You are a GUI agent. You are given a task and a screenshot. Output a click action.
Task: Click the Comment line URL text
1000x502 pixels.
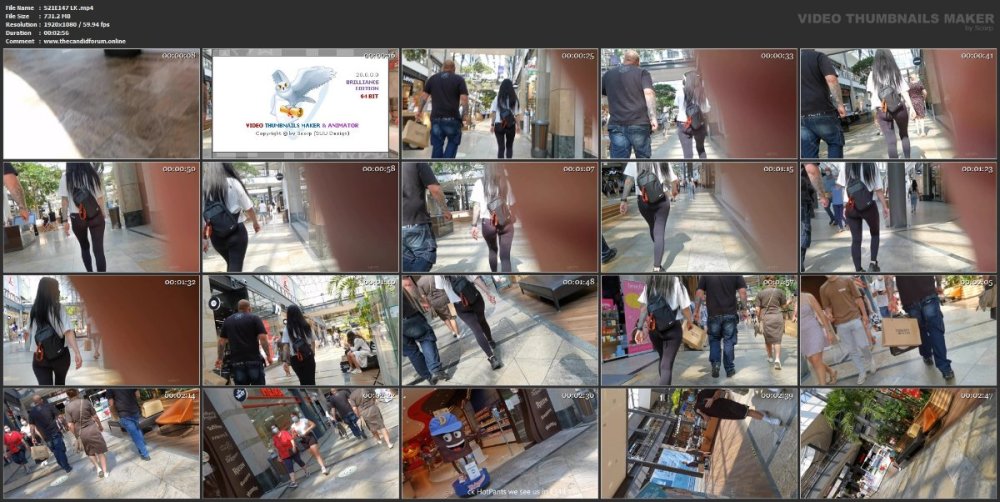(x=84, y=41)
